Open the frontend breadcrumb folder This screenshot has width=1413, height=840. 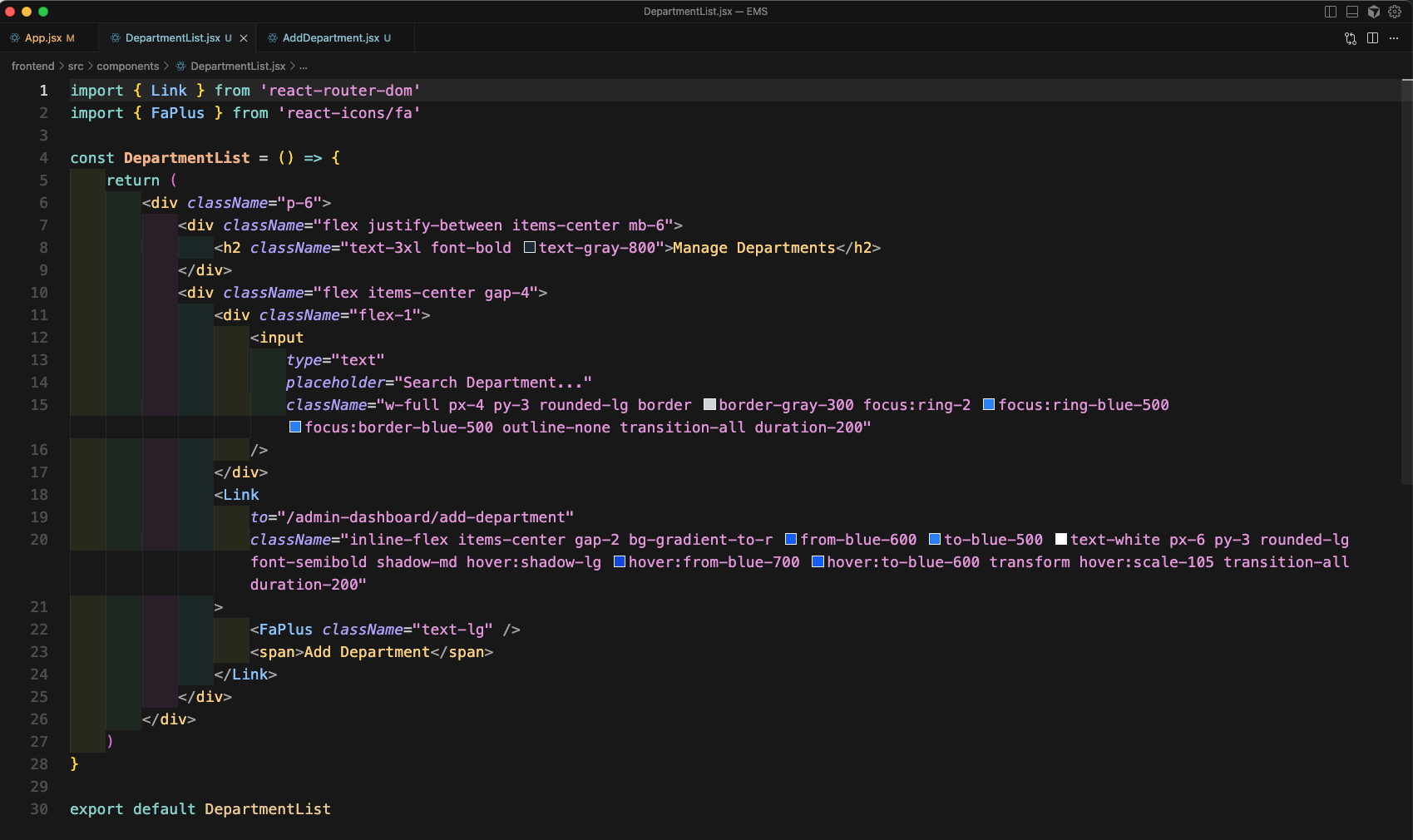pos(32,67)
